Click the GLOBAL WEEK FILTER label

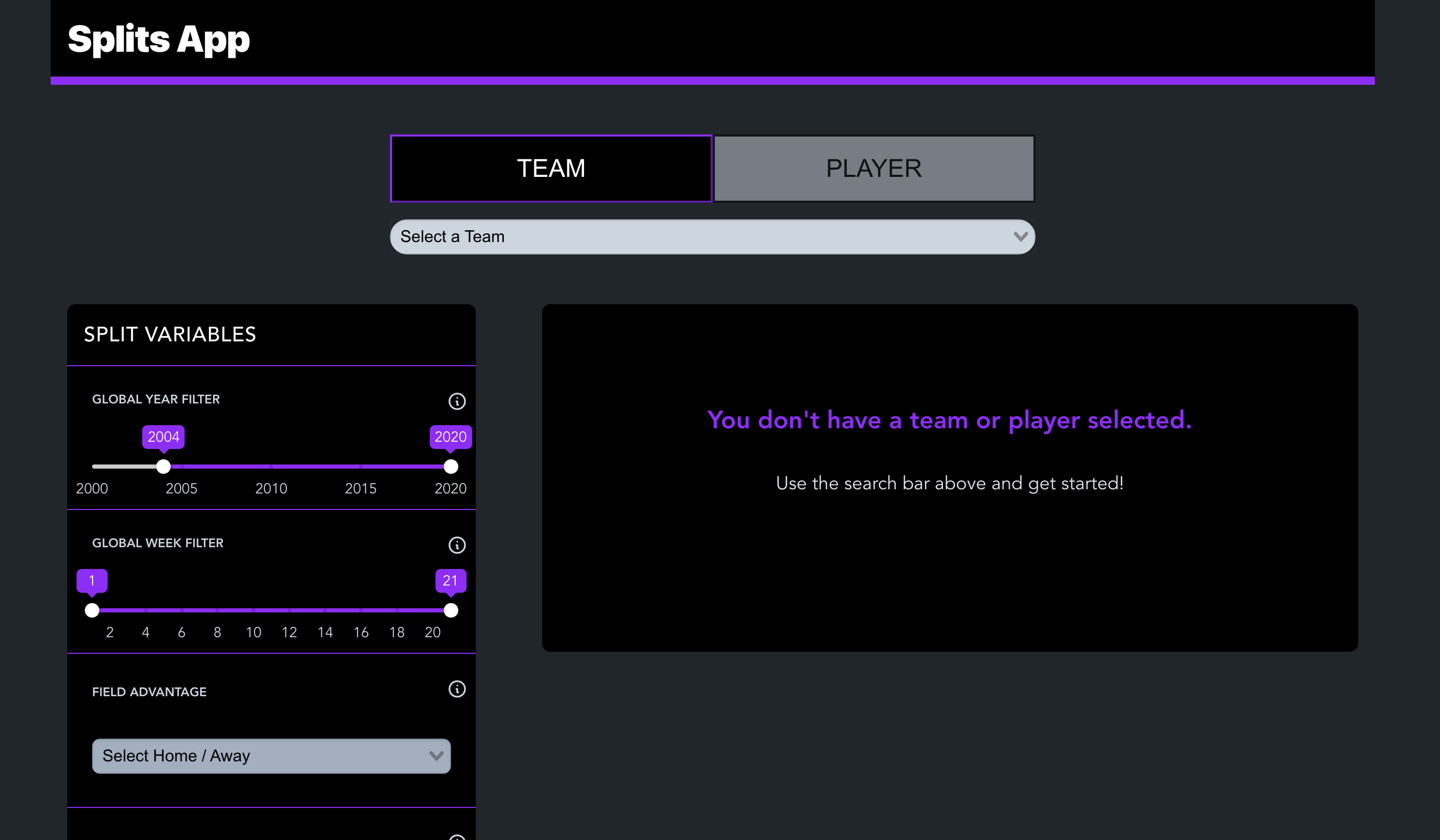click(158, 543)
